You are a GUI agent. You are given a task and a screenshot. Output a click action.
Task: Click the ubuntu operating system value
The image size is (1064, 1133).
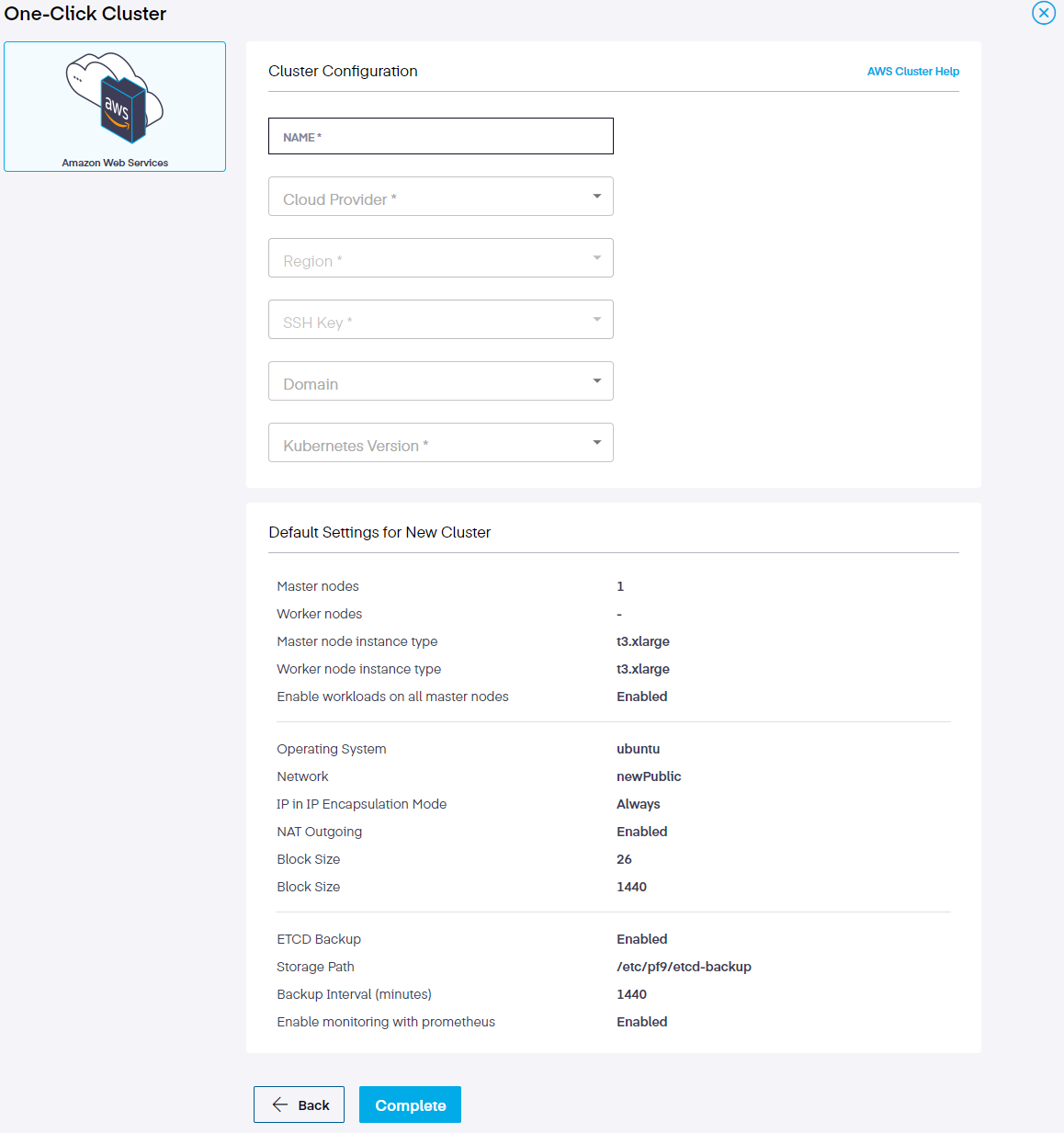click(638, 749)
